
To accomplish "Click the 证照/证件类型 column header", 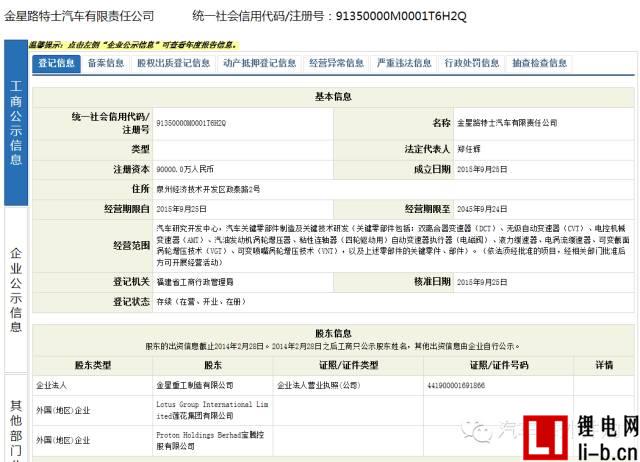I will 348,365.
